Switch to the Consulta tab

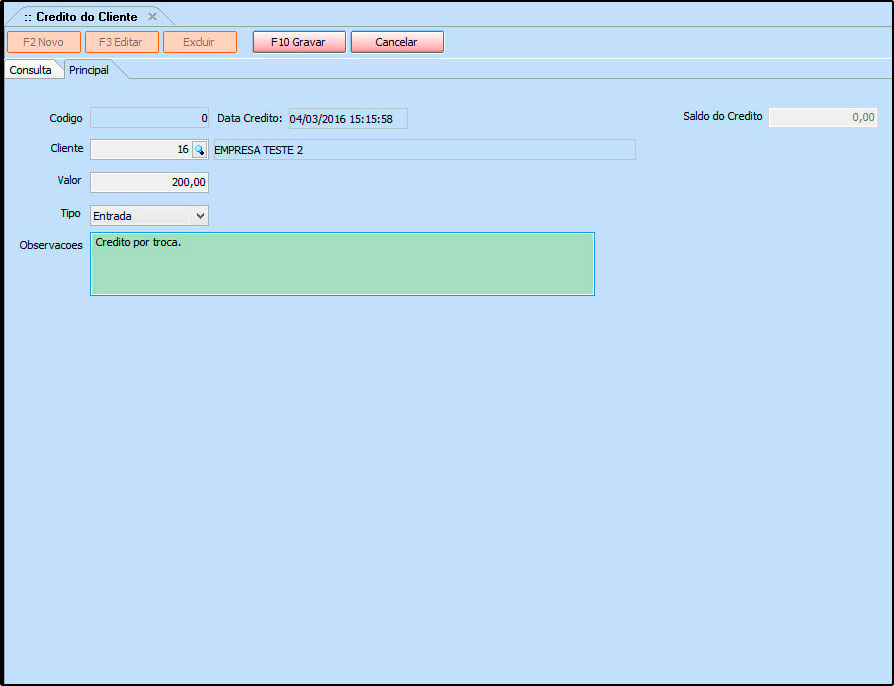coord(31,70)
